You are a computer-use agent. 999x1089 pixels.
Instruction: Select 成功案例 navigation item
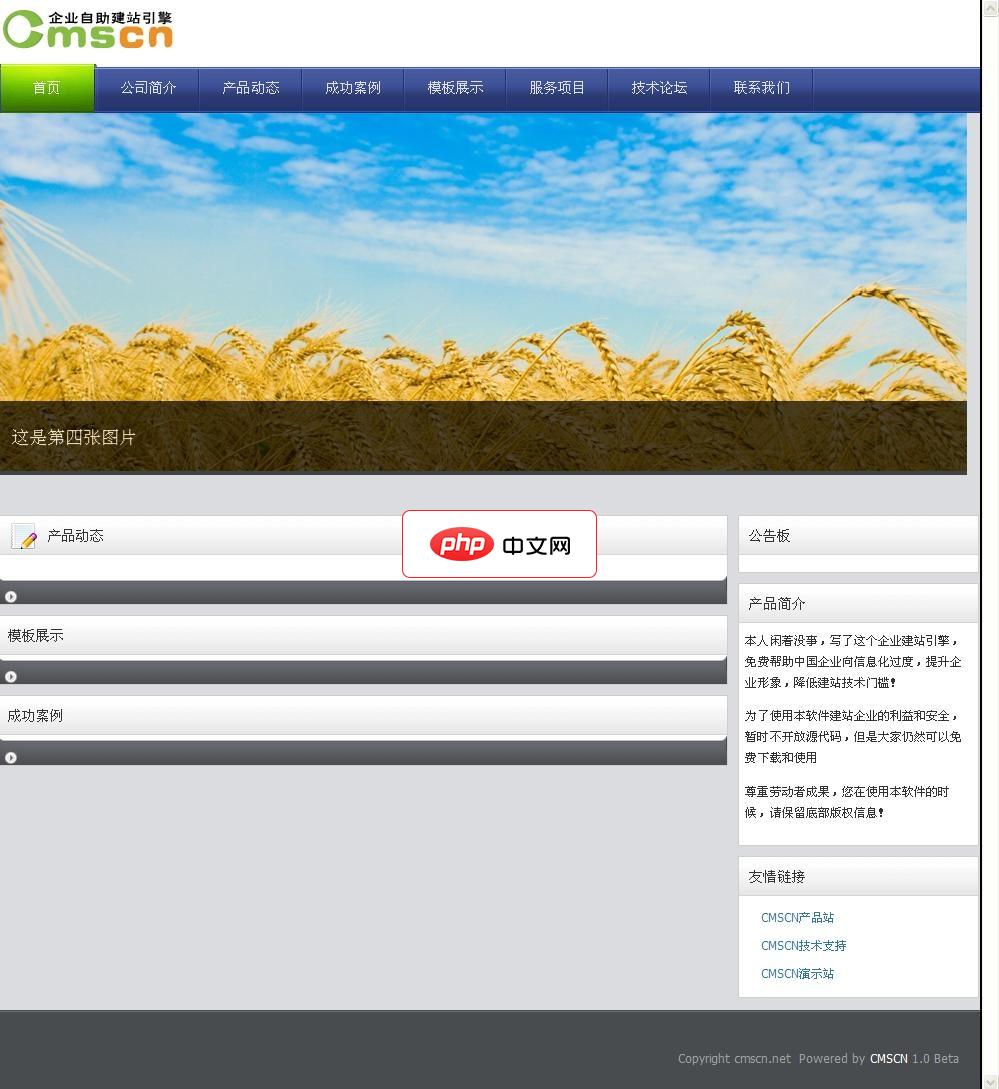pyautogui.click(x=353, y=88)
